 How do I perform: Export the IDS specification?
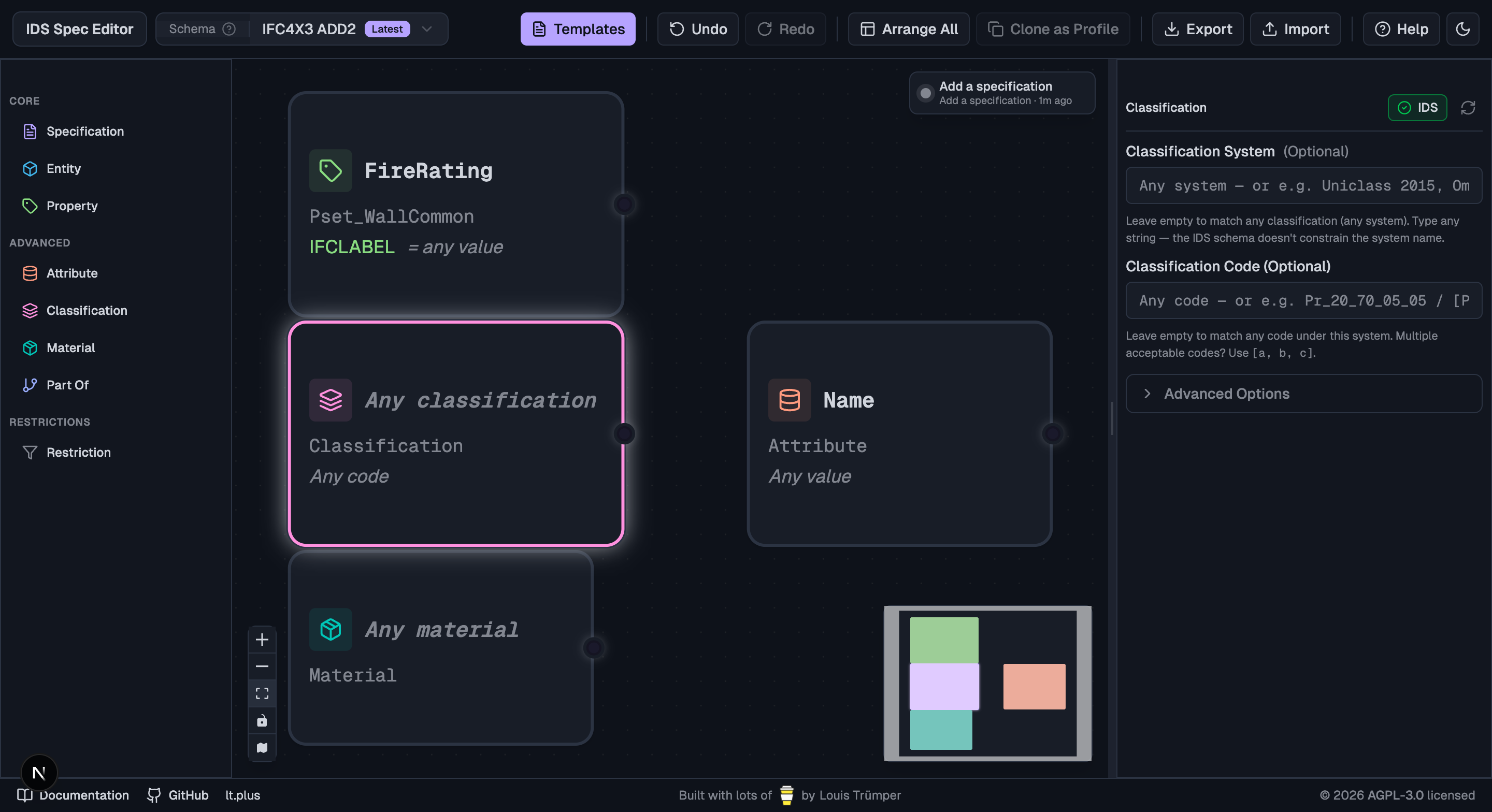(x=1197, y=29)
